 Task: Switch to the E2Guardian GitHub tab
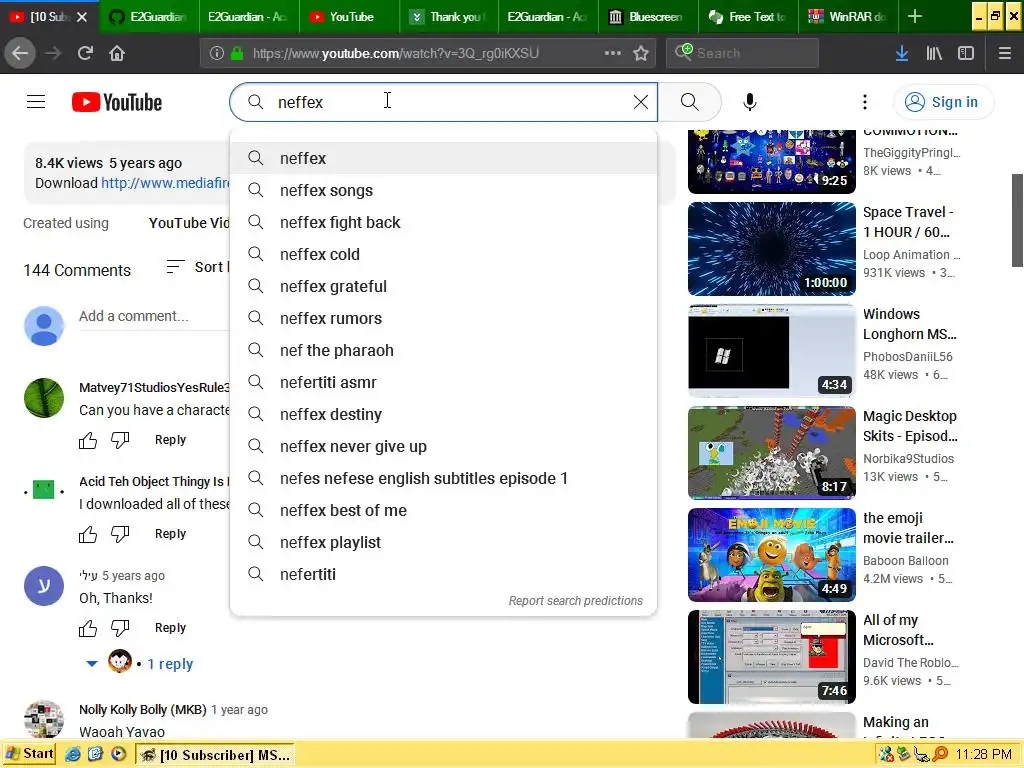[150, 17]
